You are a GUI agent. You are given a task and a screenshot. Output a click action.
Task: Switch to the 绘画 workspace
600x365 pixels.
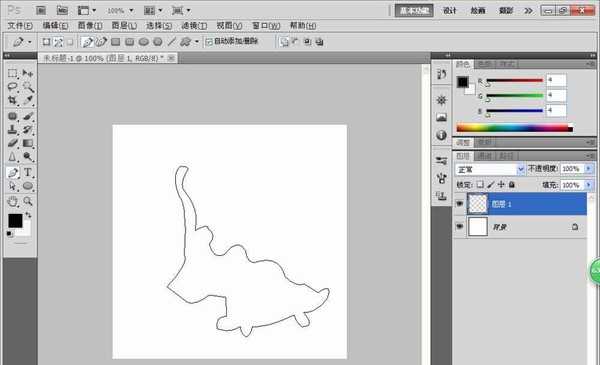pyautogui.click(x=478, y=11)
